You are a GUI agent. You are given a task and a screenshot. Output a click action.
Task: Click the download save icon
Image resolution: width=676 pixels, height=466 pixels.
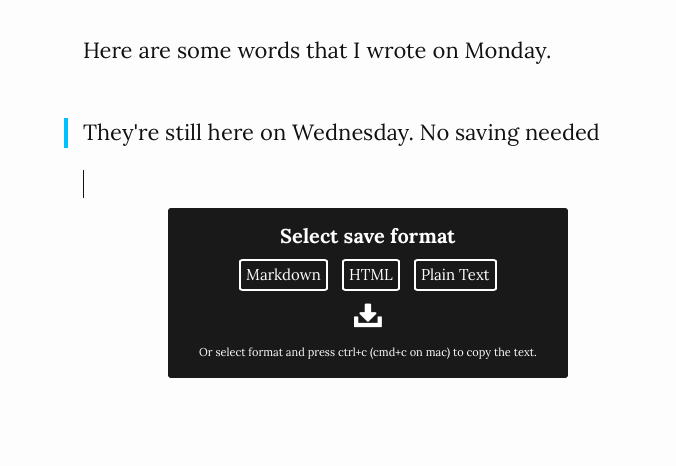[368, 316]
